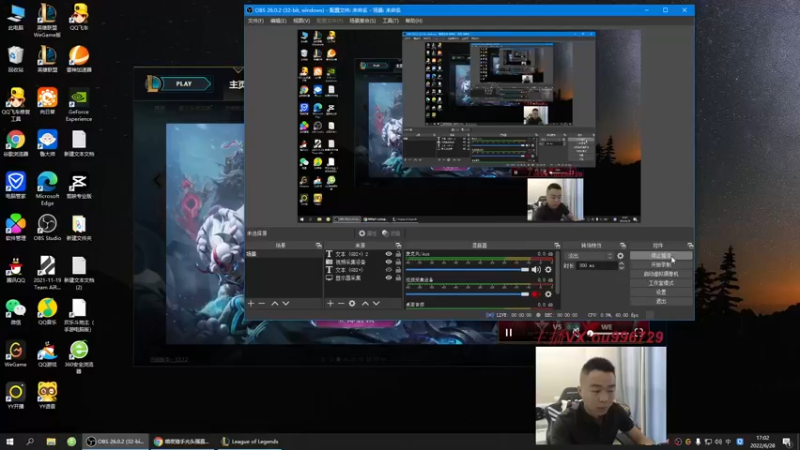Click Start Virtual Camera button

[661, 274]
